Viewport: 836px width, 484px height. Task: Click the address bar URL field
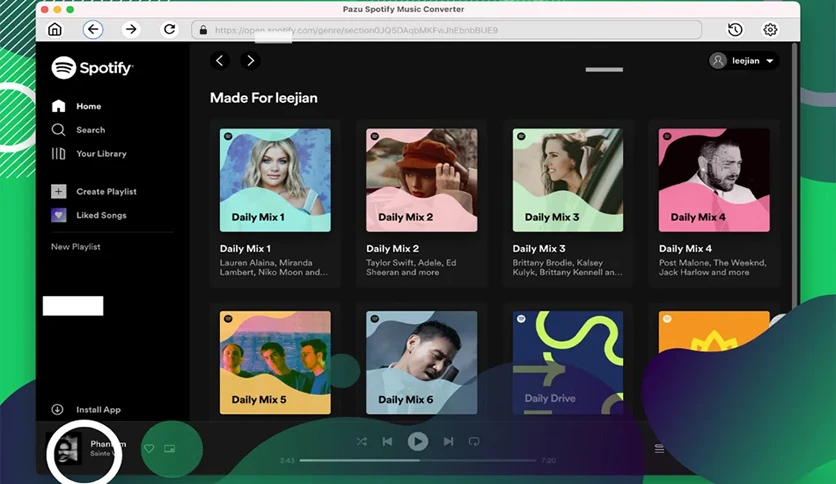coord(446,30)
